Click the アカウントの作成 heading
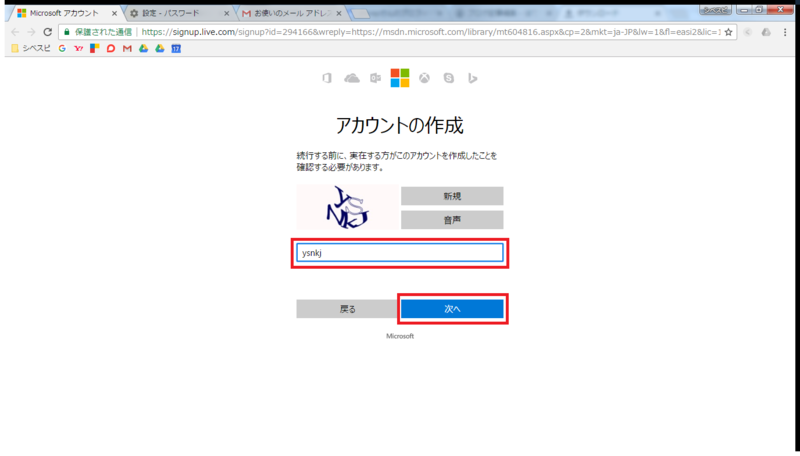Viewport: 800px width, 456px height. tap(399, 125)
